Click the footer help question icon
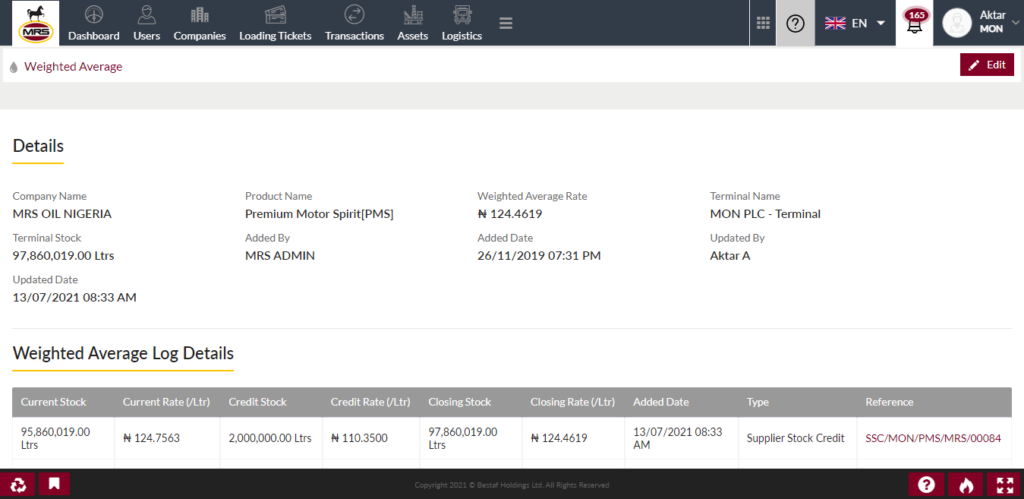 926,485
